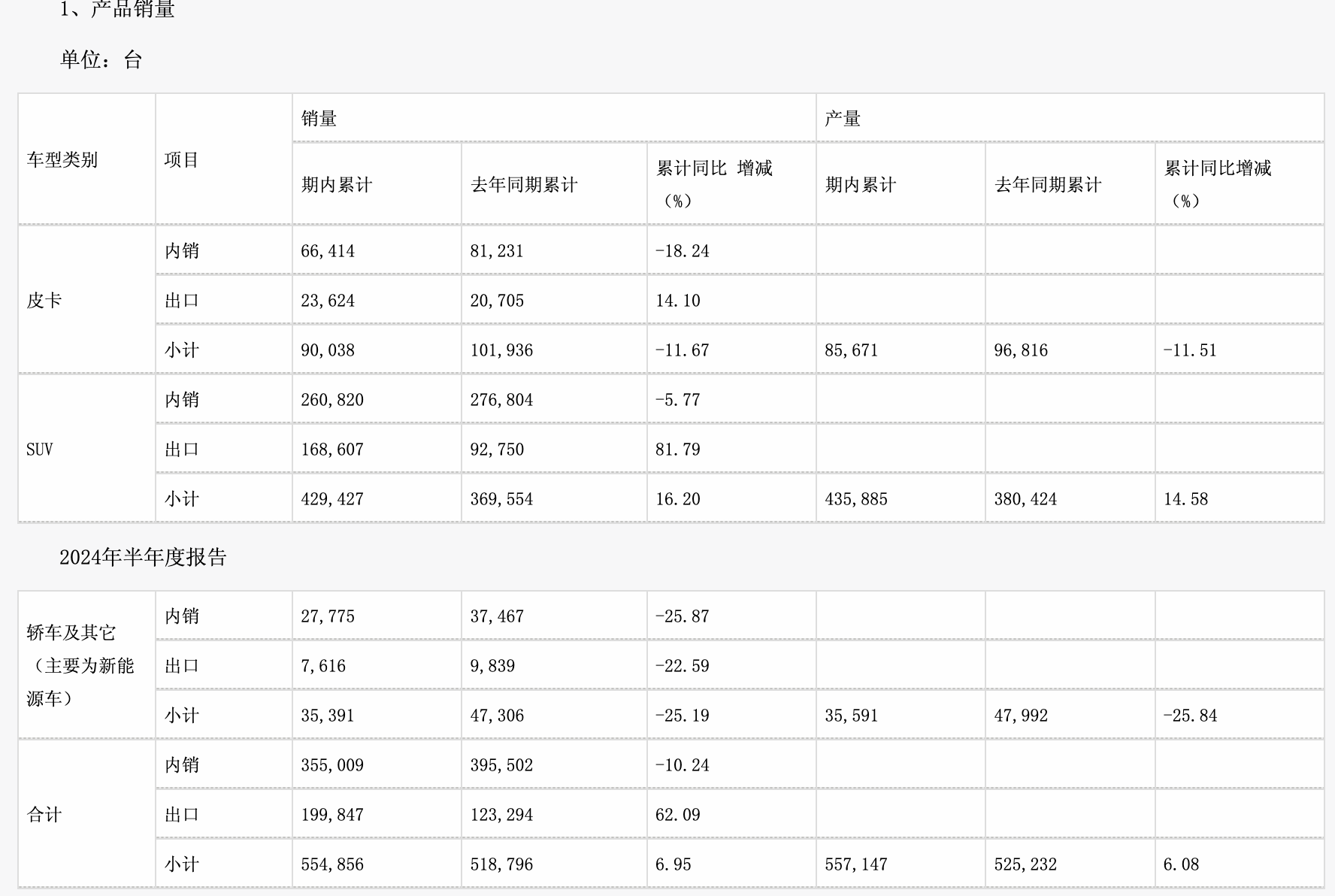
Task: Click the value 101,936
Action: [501, 350]
